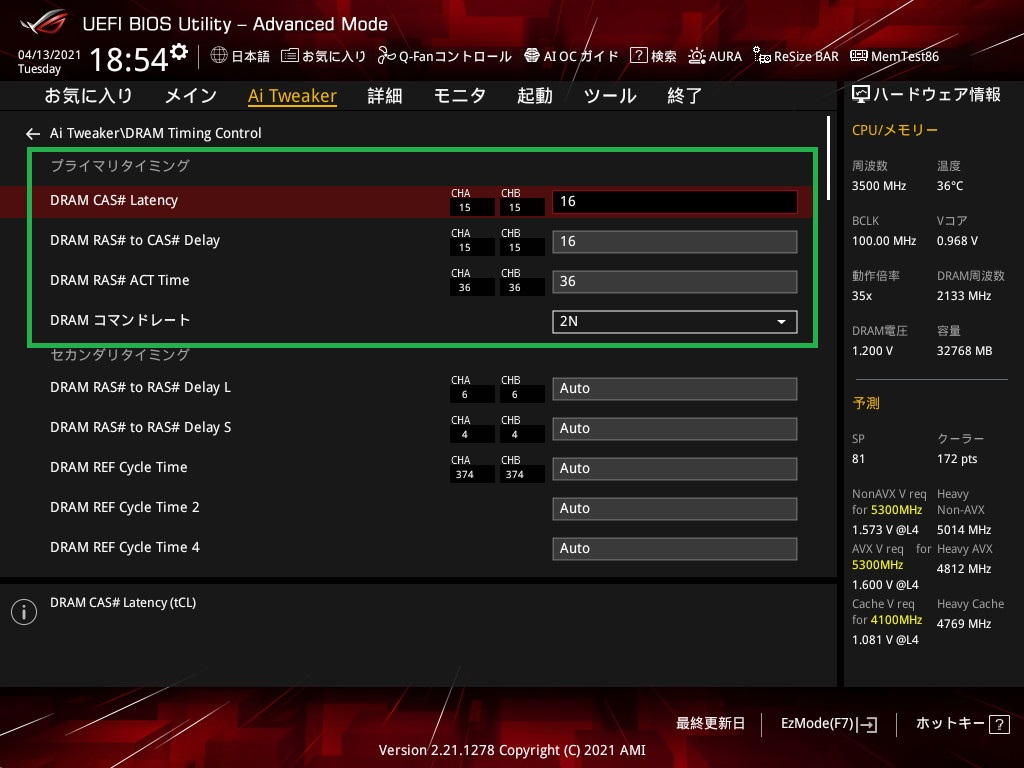Switch to EzMode(F7)

(818, 724)
